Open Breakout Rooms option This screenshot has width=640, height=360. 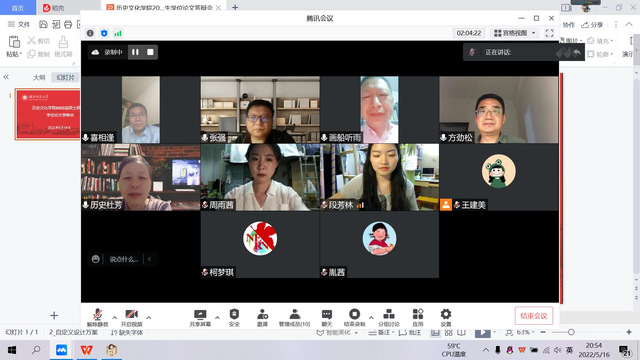coord(389,318)
